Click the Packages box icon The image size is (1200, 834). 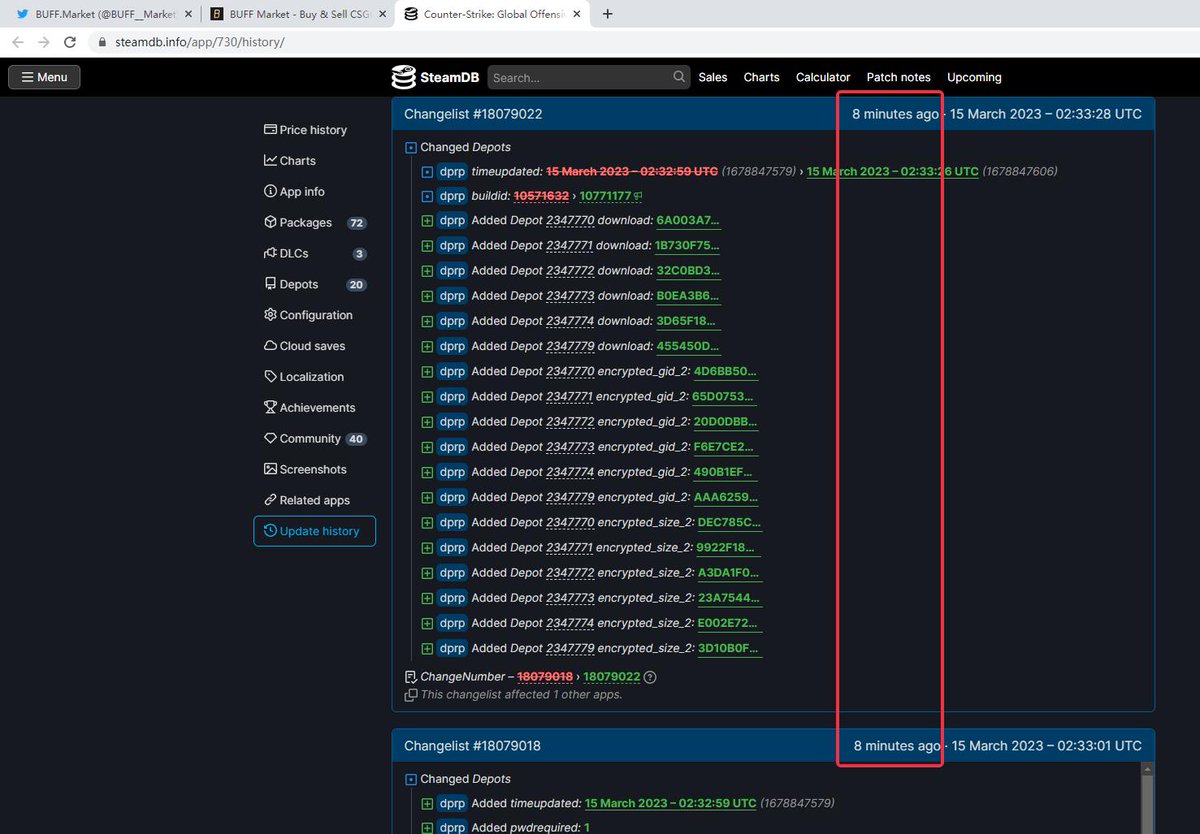click(x=270, y=223)
